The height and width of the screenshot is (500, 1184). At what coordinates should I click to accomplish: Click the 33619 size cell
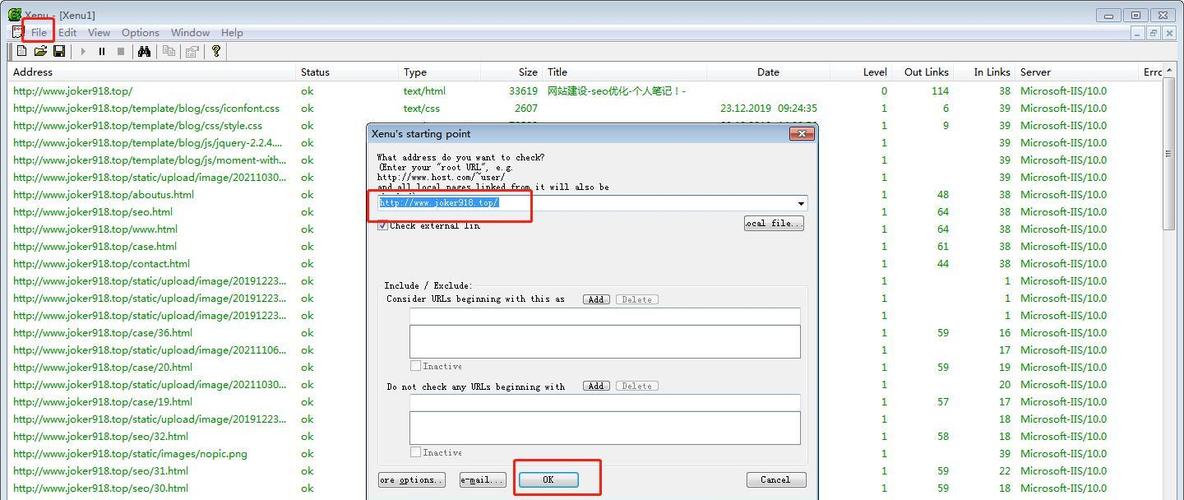(x=523, y=91)
